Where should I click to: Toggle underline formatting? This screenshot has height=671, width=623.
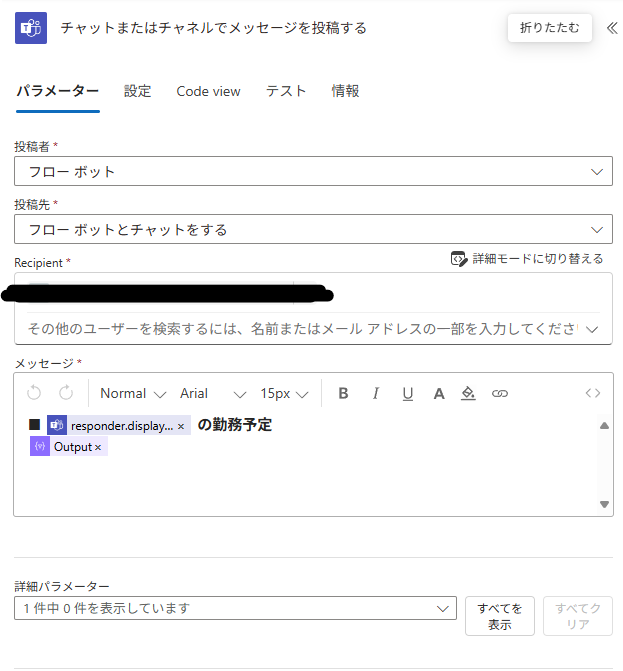pyautogui.click(x=408, y=393)
